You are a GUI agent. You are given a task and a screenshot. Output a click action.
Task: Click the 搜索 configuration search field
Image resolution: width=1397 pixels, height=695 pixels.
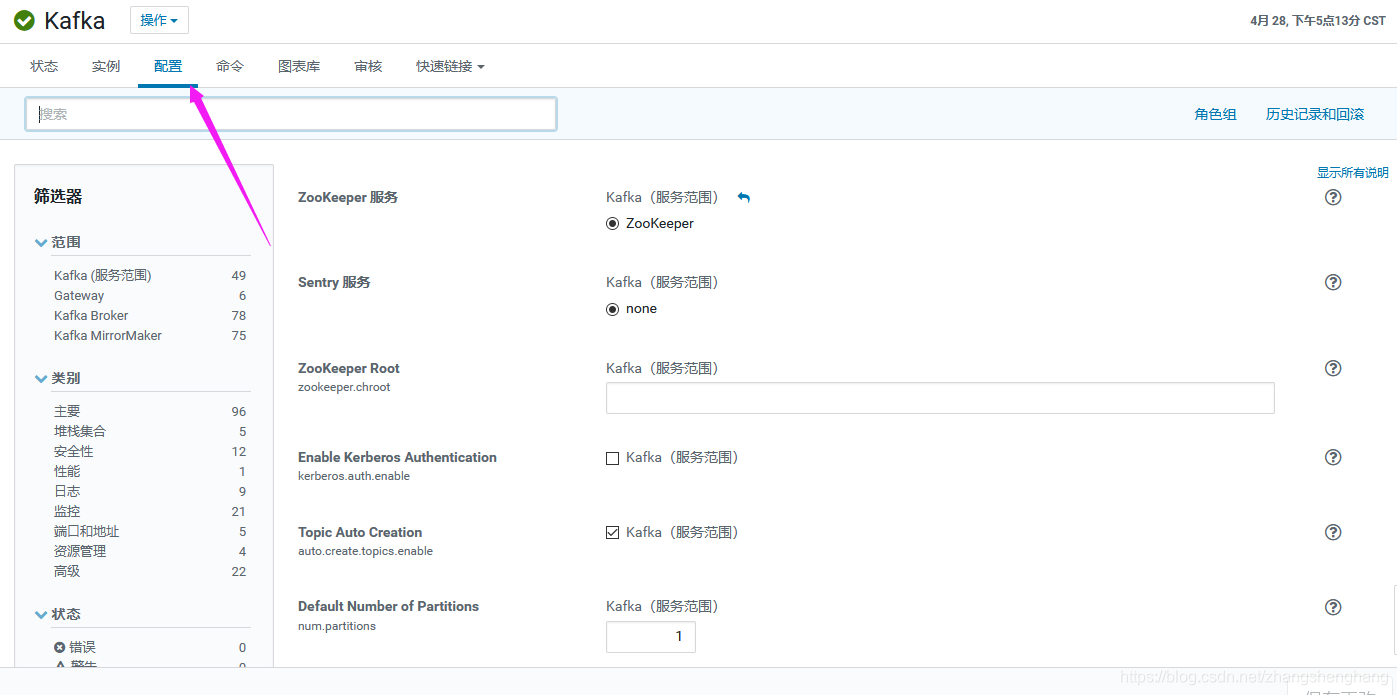(x=291, y=114)
